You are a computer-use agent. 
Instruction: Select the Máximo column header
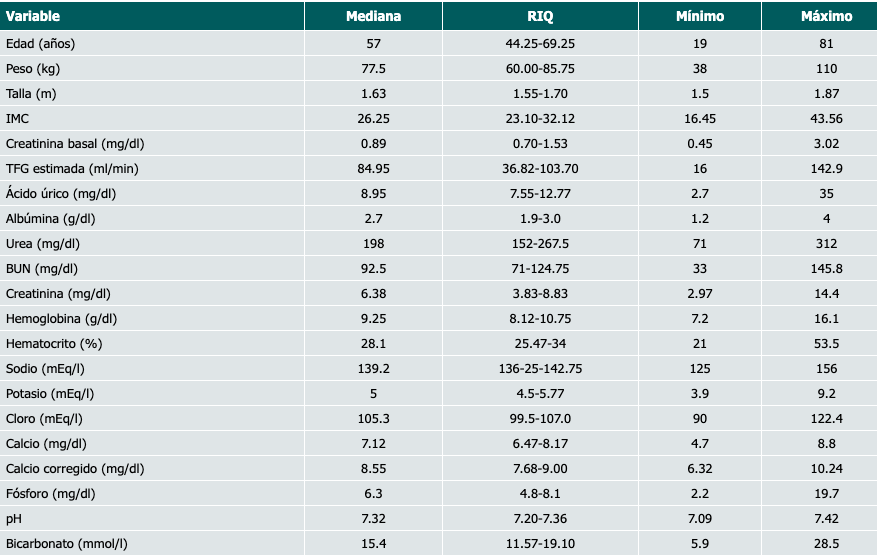point(826,17)
